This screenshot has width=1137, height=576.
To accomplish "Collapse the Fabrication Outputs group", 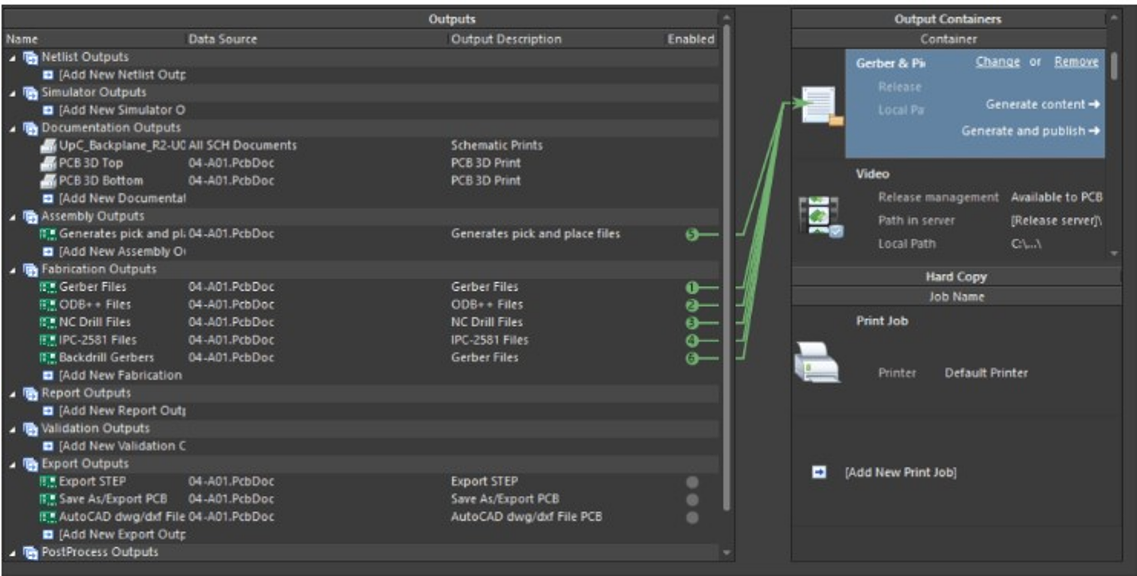I will tap(12, 269).
